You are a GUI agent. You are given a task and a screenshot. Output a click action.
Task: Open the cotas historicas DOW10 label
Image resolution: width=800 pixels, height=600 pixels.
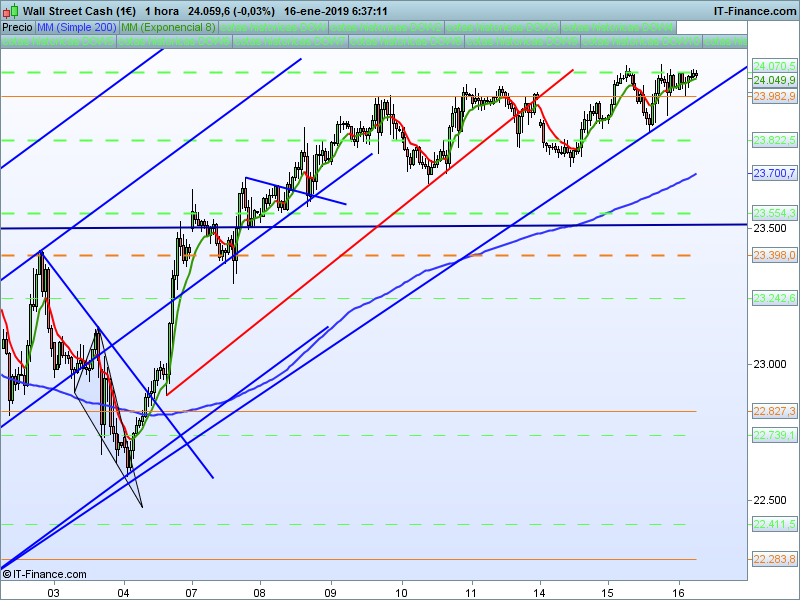click(x=641, y=41)
